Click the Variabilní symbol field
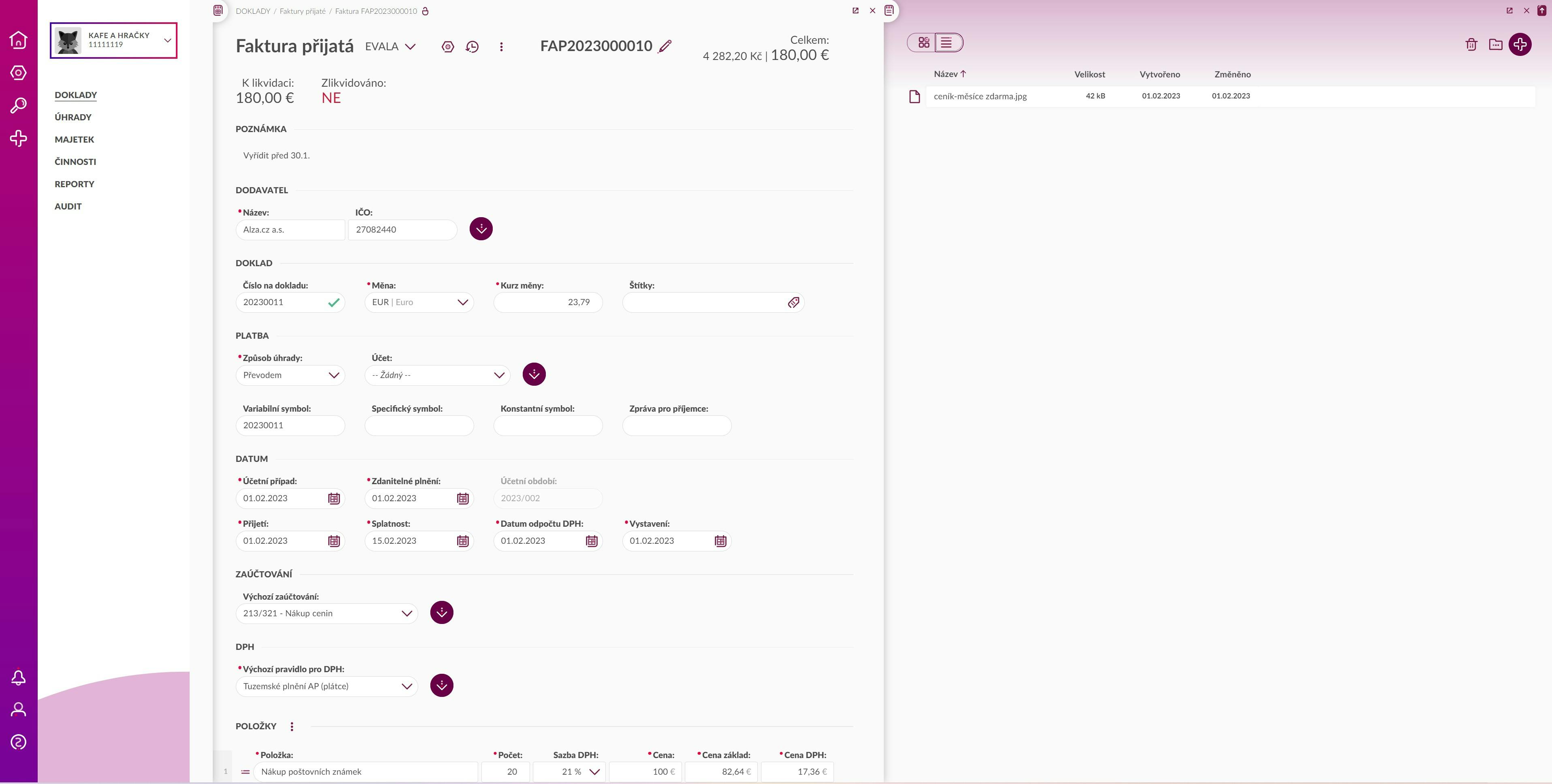The width and height of the screenshot is (1552, 784). 291,425
